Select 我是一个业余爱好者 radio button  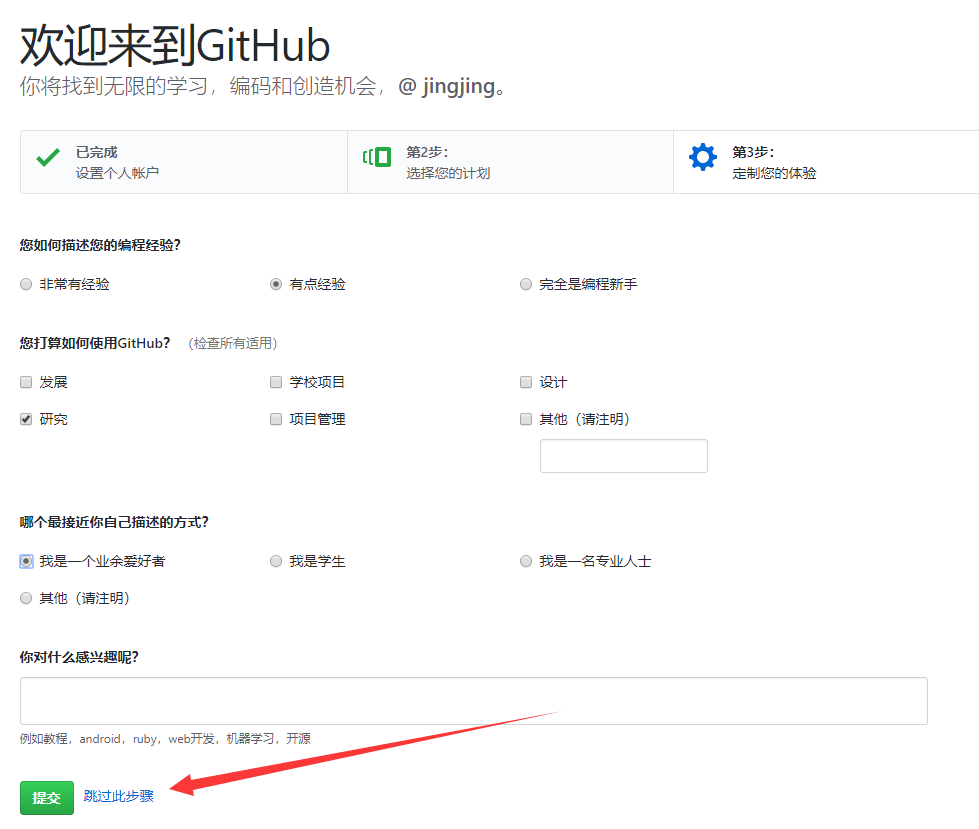click(x=26, y=562)
